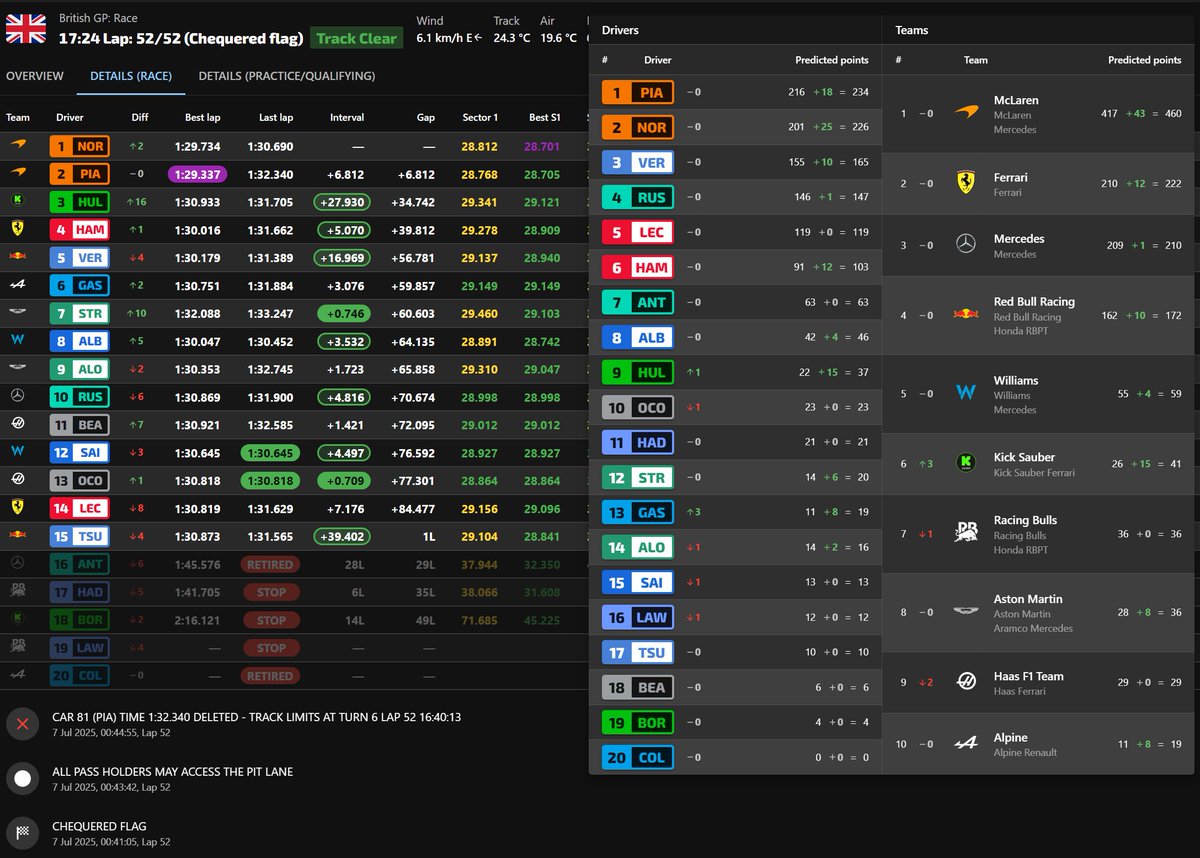Click the chequered flag message icon

(x=23, y=834)
